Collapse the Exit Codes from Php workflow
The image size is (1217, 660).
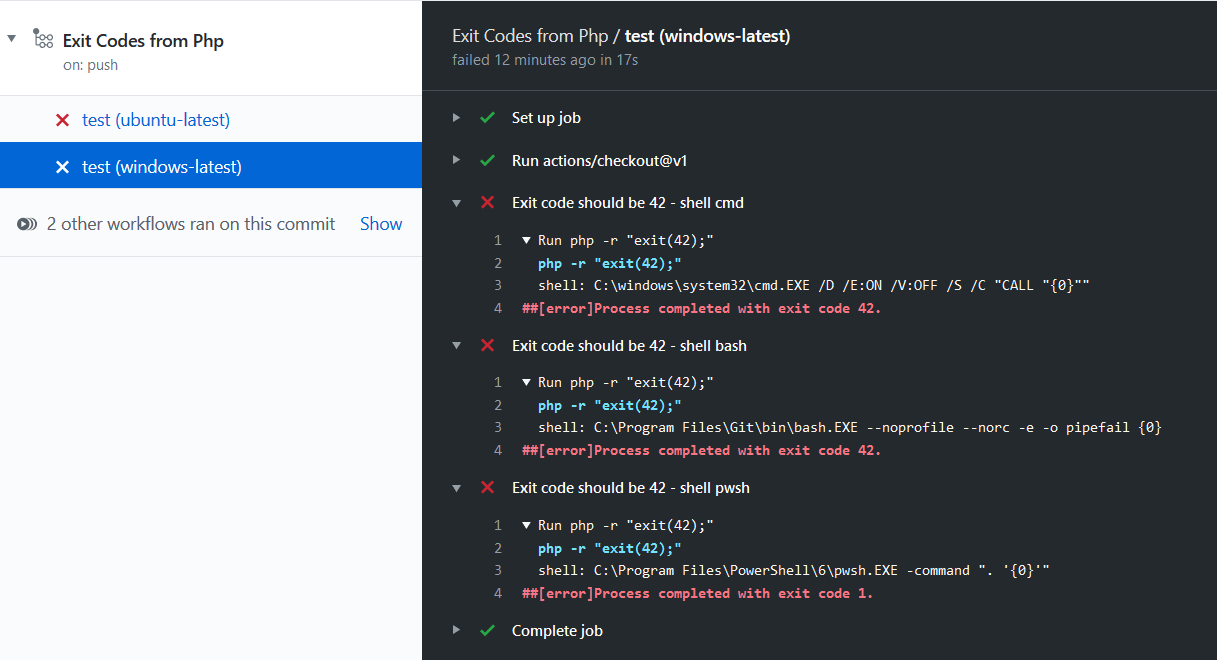[x=12, y=39]
